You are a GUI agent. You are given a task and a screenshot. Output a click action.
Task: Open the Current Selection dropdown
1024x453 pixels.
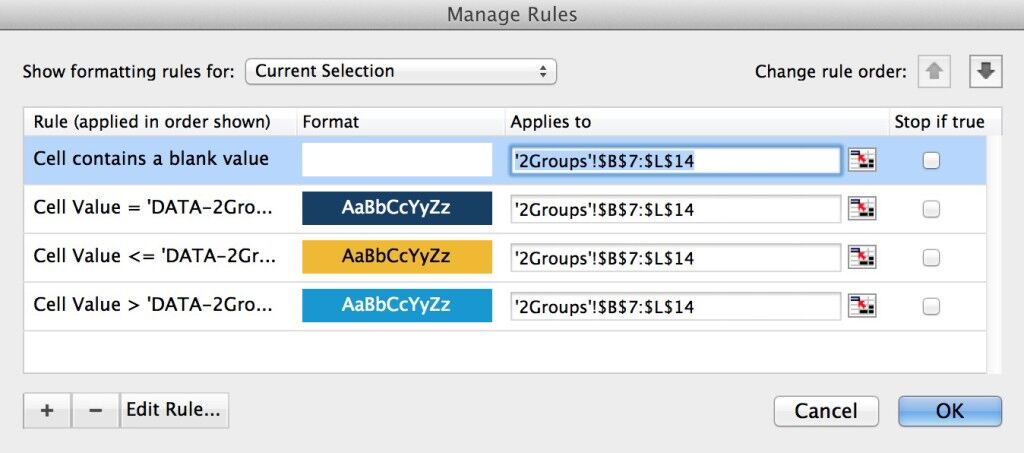pyautogui.click(x=400, y=71)
